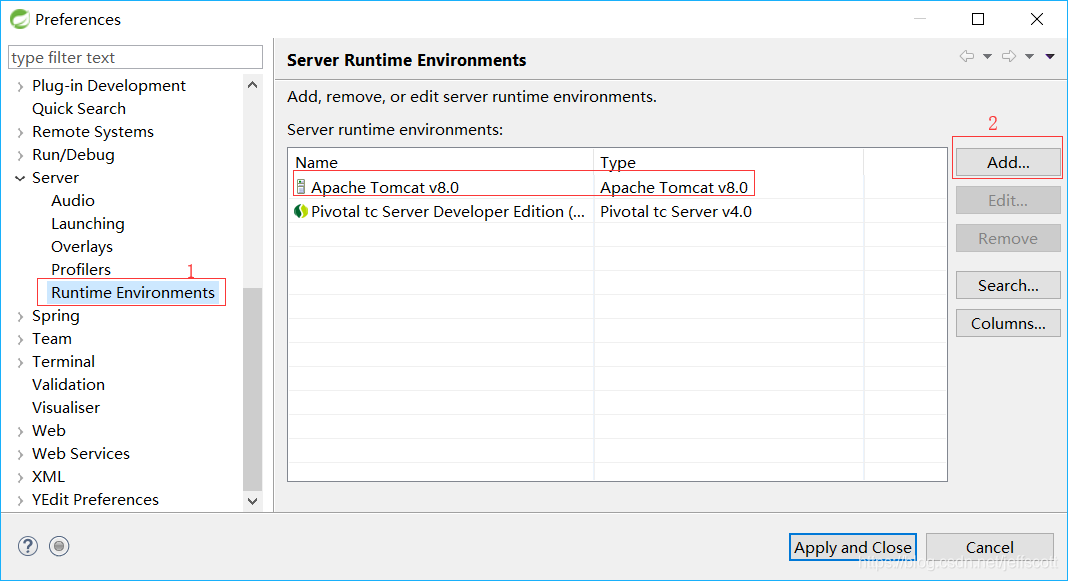Select Quick Search in tree

[x=79, y=109]
